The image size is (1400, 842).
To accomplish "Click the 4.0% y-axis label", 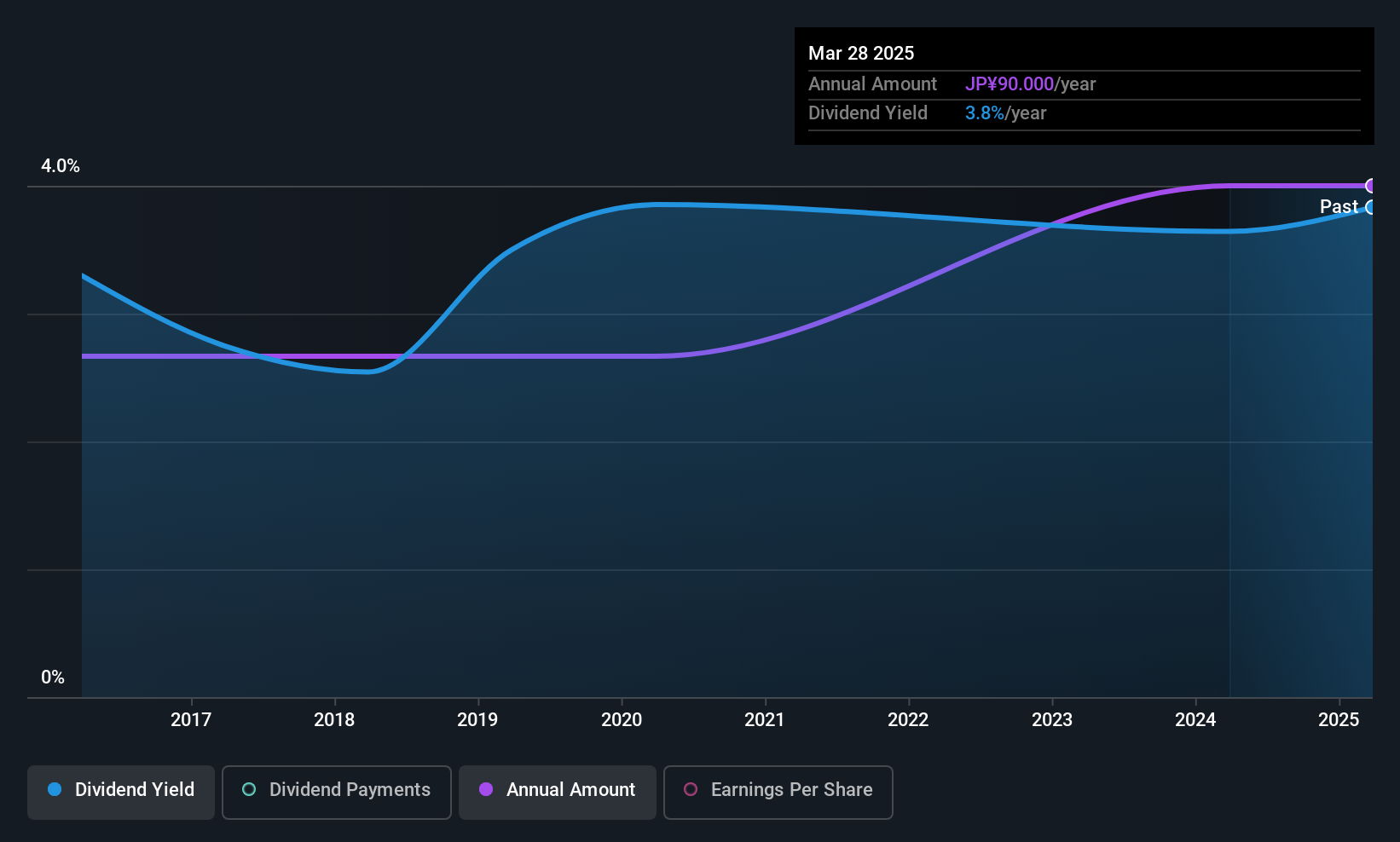I will pos(61,166).
